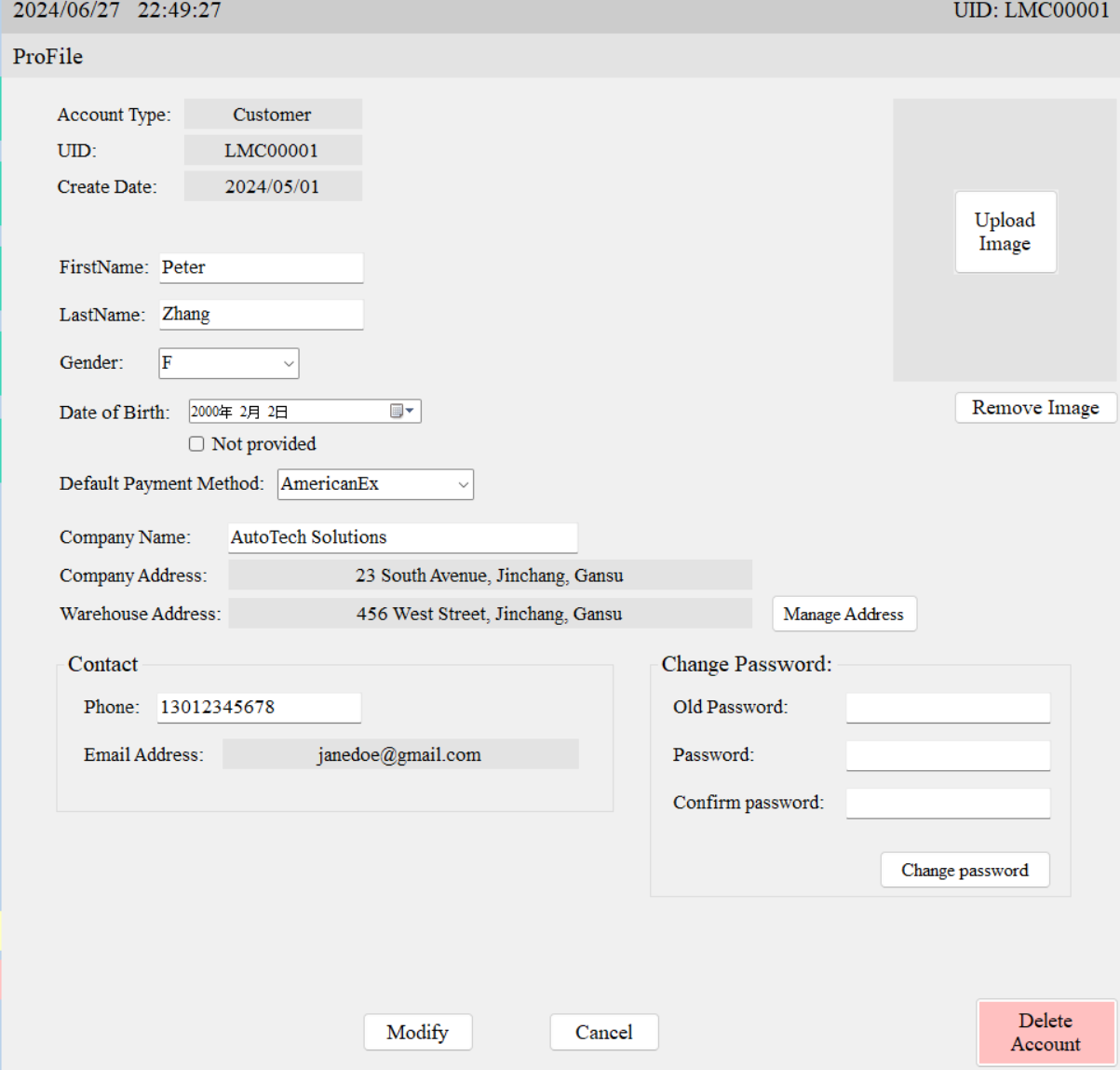
Task: Click the Confirm password field
Action: tap(947, 802)
